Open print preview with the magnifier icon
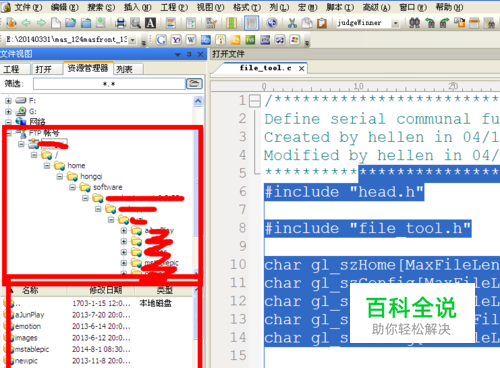This screenshot has width=500, height=368. 135,23
